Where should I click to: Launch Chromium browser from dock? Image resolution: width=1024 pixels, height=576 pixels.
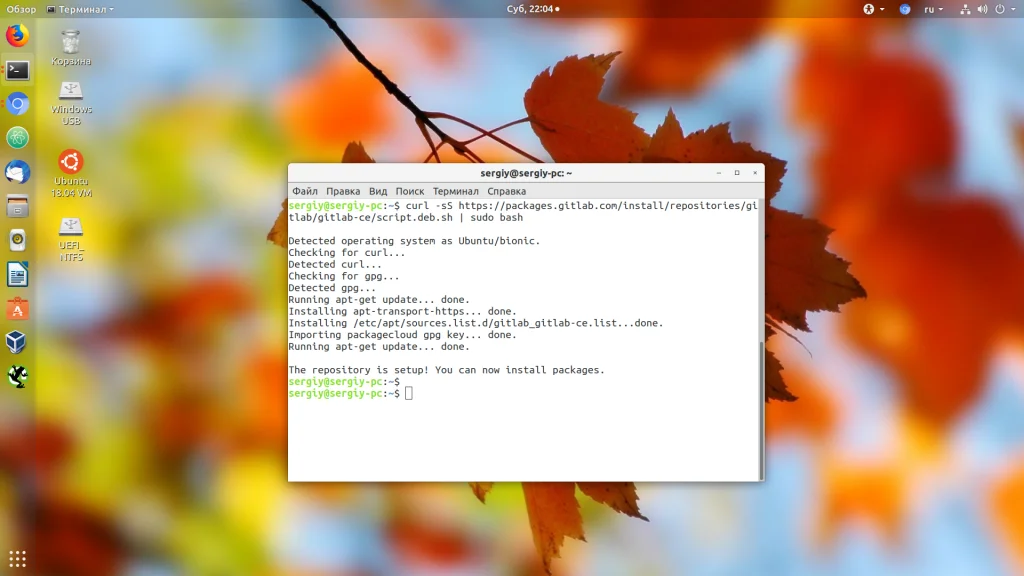coord(18,104)
